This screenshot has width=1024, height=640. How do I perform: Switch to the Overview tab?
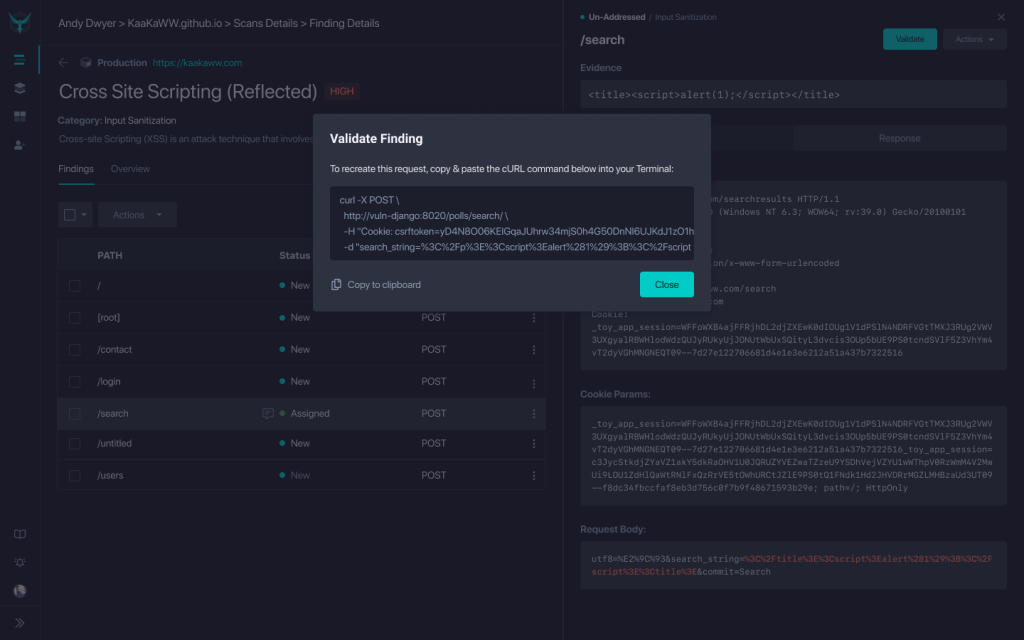click(130, 169)
